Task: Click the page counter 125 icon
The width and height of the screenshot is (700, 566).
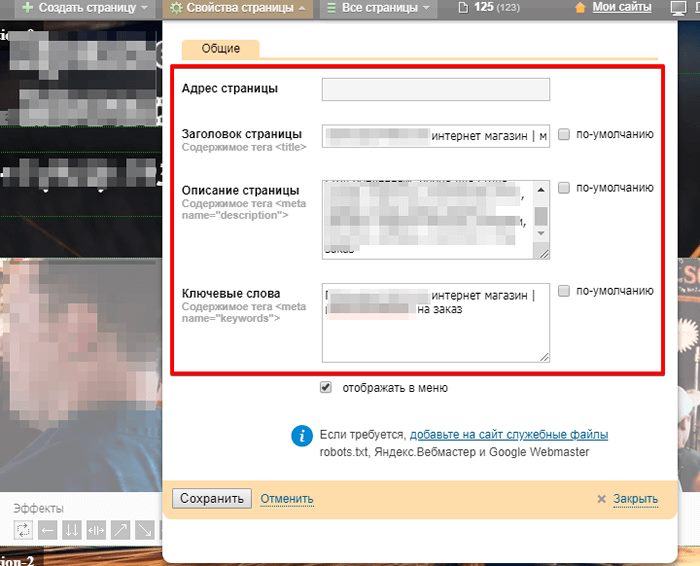Action: 464,8
